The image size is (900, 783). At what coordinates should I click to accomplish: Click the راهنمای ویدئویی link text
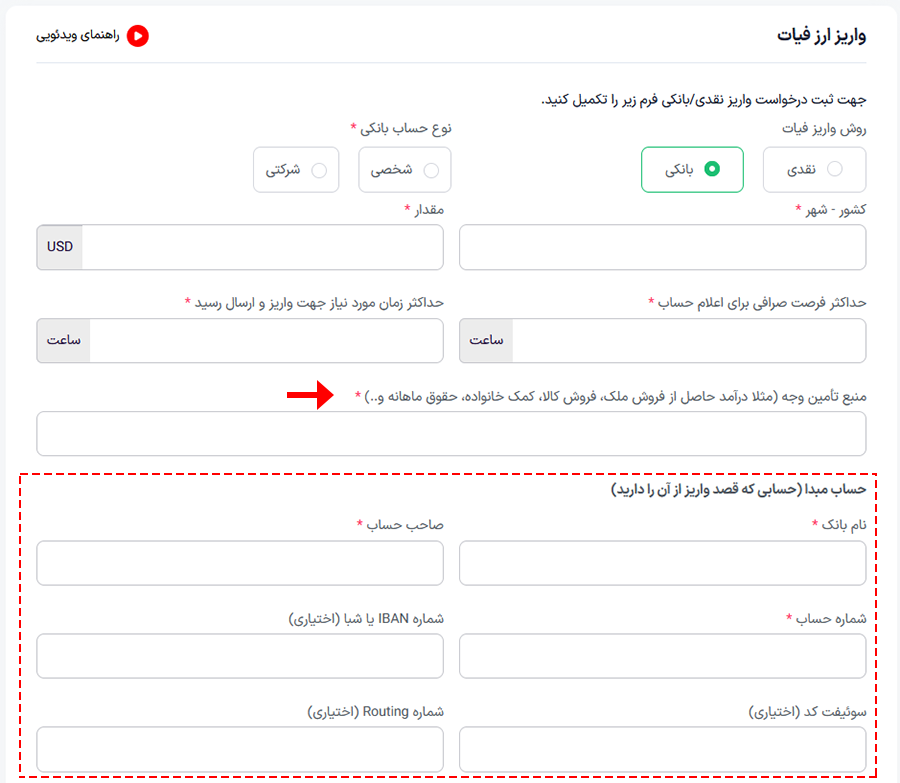[x=77, y=36]
